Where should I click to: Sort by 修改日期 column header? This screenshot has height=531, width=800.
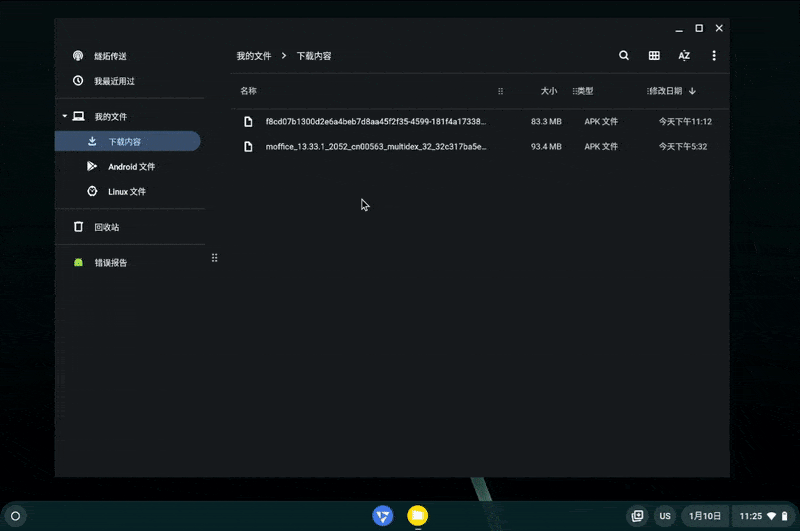pyautogui.click(x=665, y=91)
